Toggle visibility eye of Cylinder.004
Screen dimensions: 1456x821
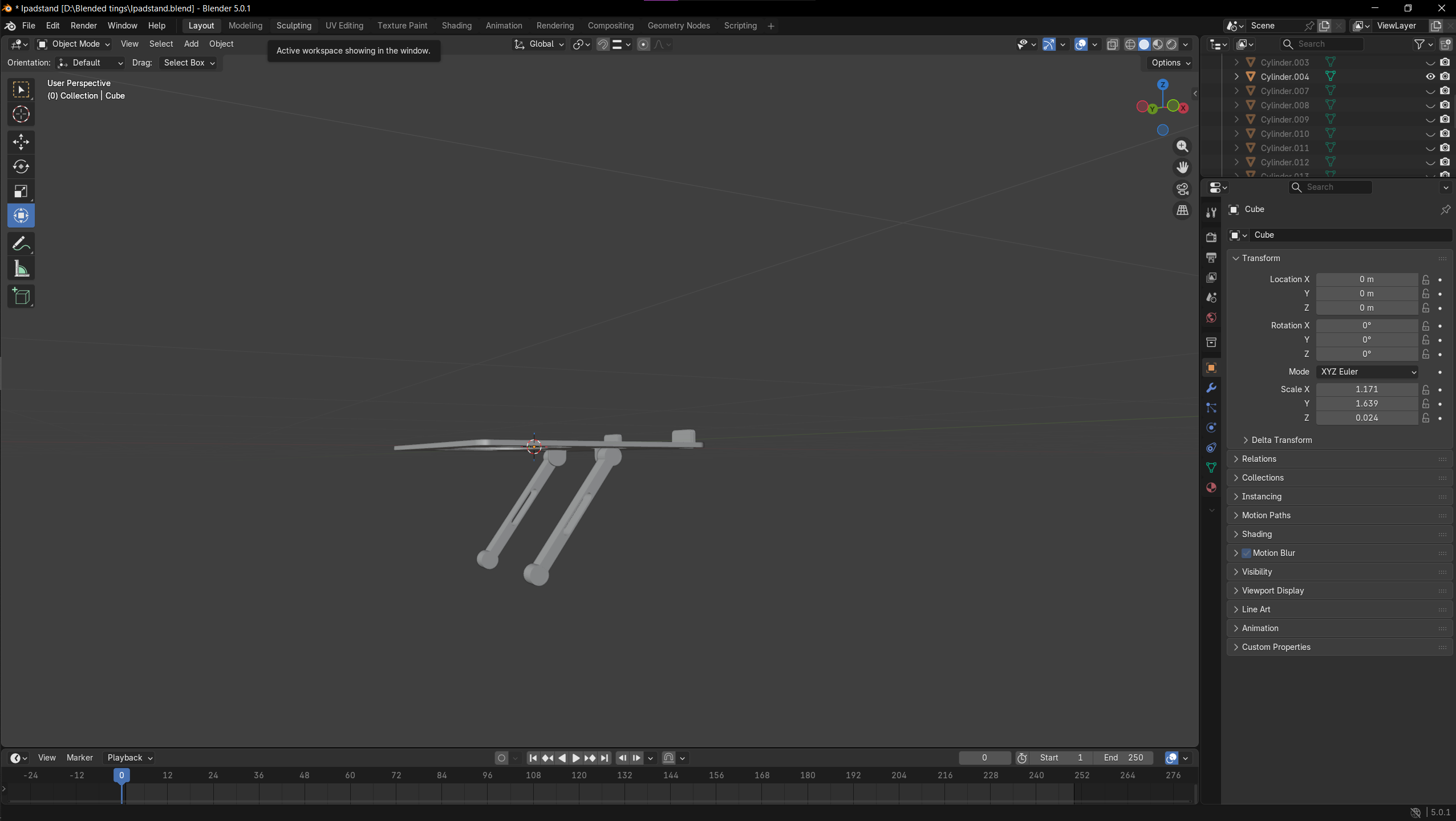1430,76
